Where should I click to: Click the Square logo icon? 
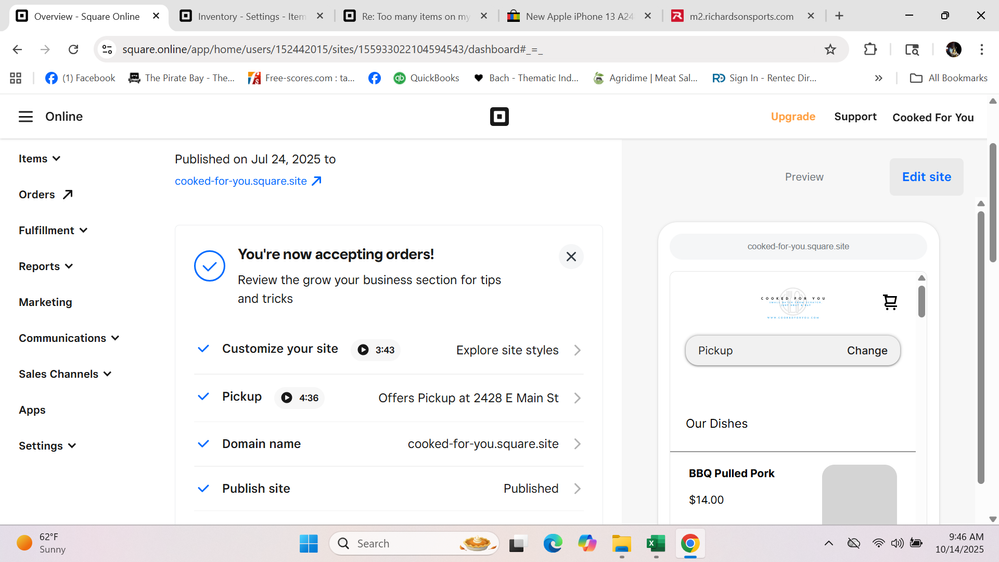click(499, 117)
